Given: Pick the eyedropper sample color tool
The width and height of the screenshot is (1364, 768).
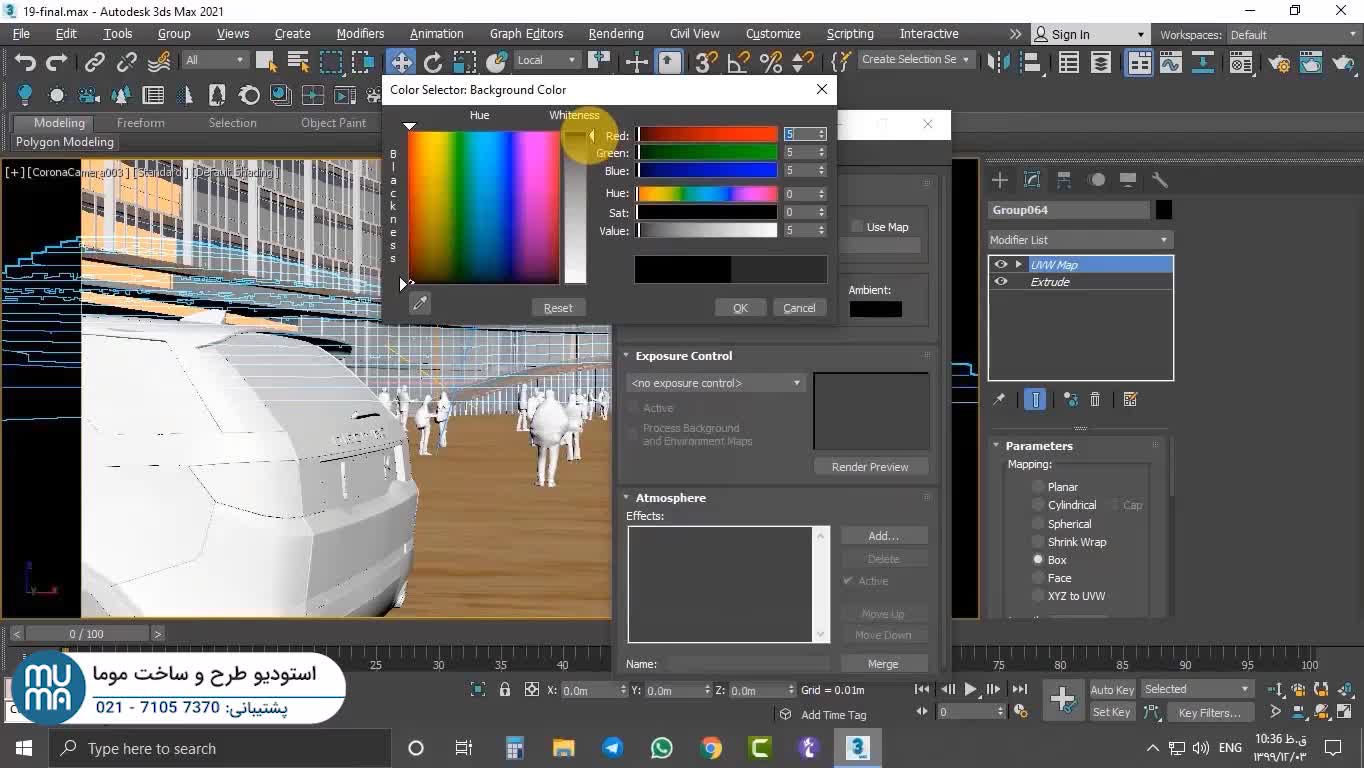Looking at the screenshot, I should click(420, 303).
